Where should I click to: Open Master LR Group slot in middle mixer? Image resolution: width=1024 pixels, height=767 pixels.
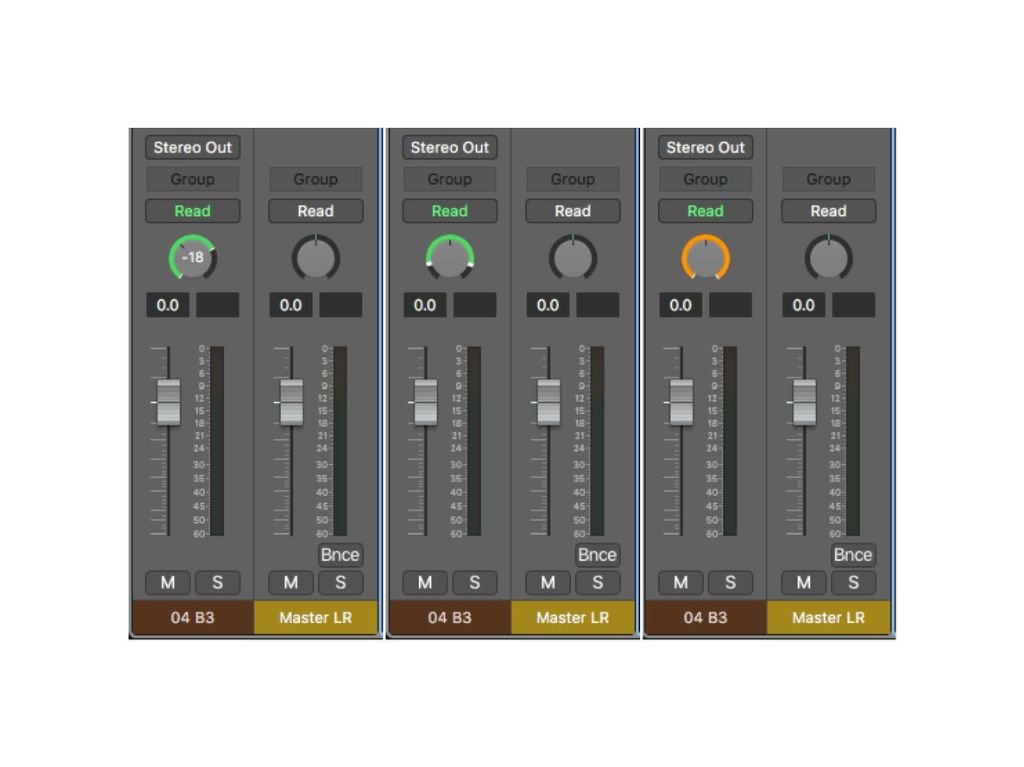(573, 179)
